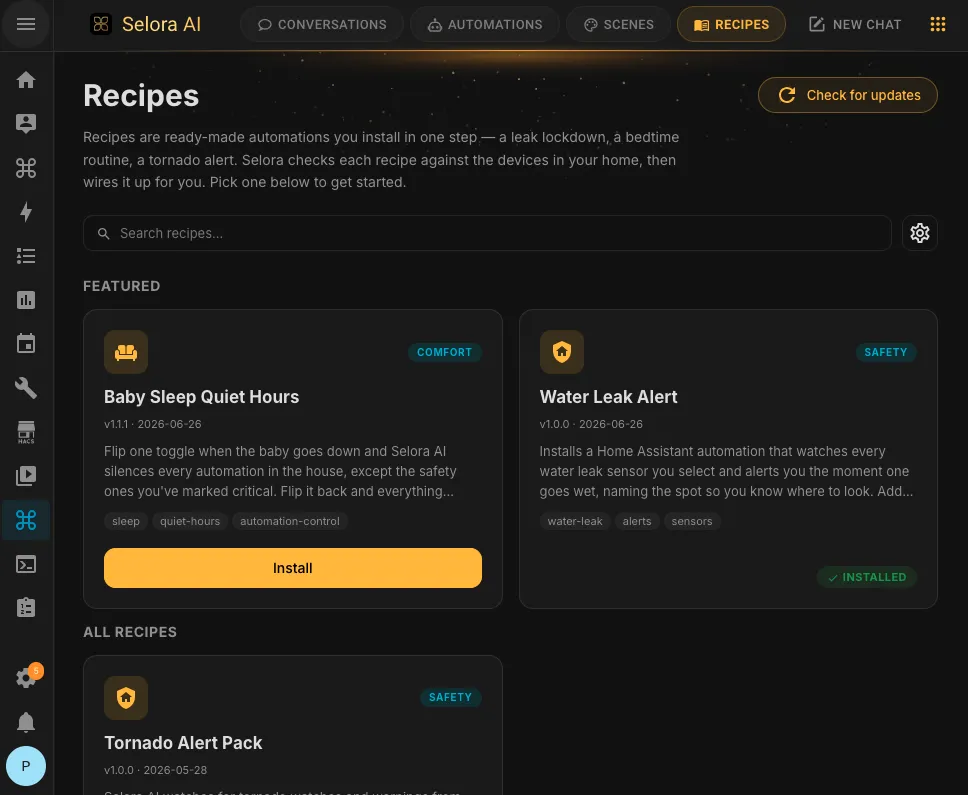Click the COMFORT category badge

pyautogui.click(x=444, y=352)
